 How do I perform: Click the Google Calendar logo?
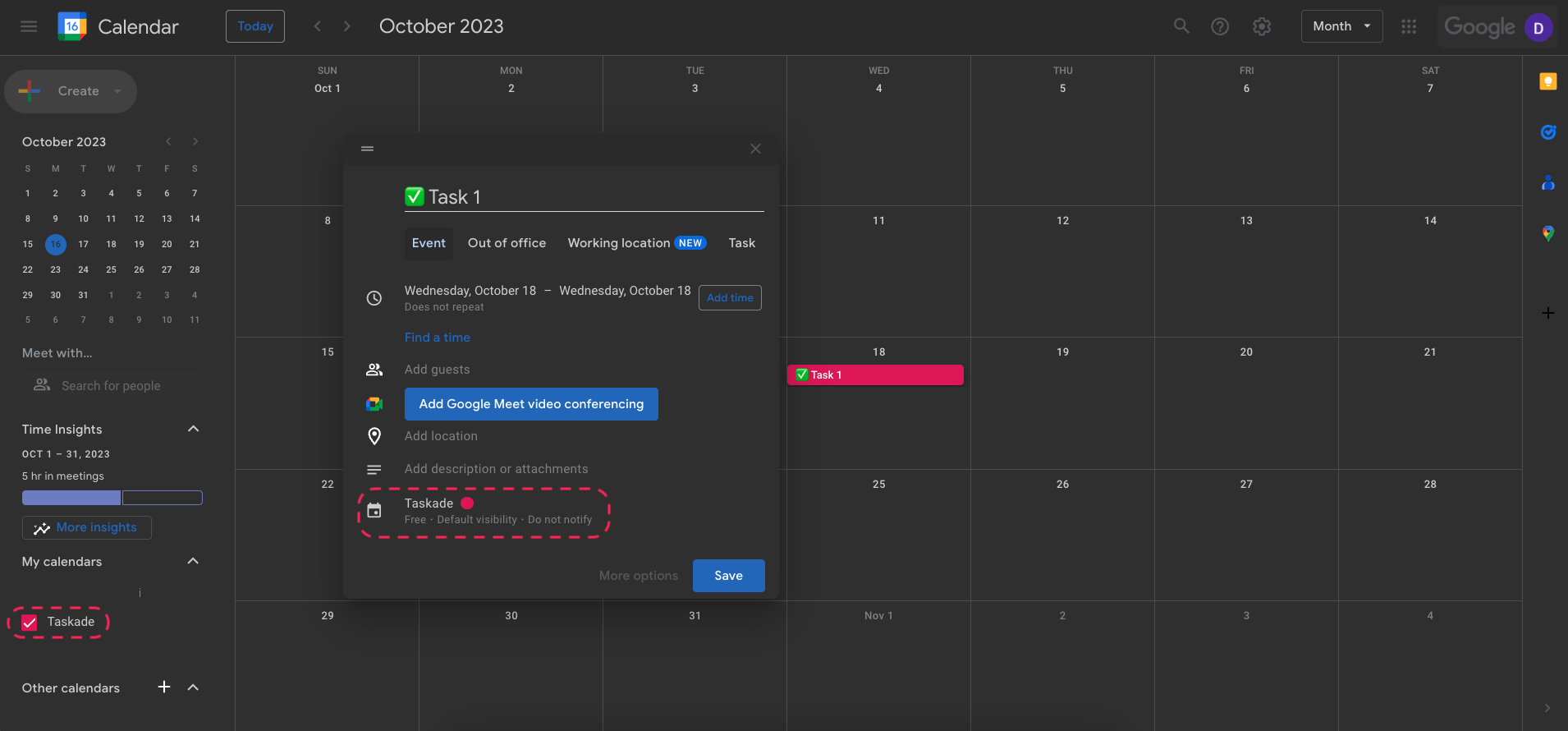(72, 26)
